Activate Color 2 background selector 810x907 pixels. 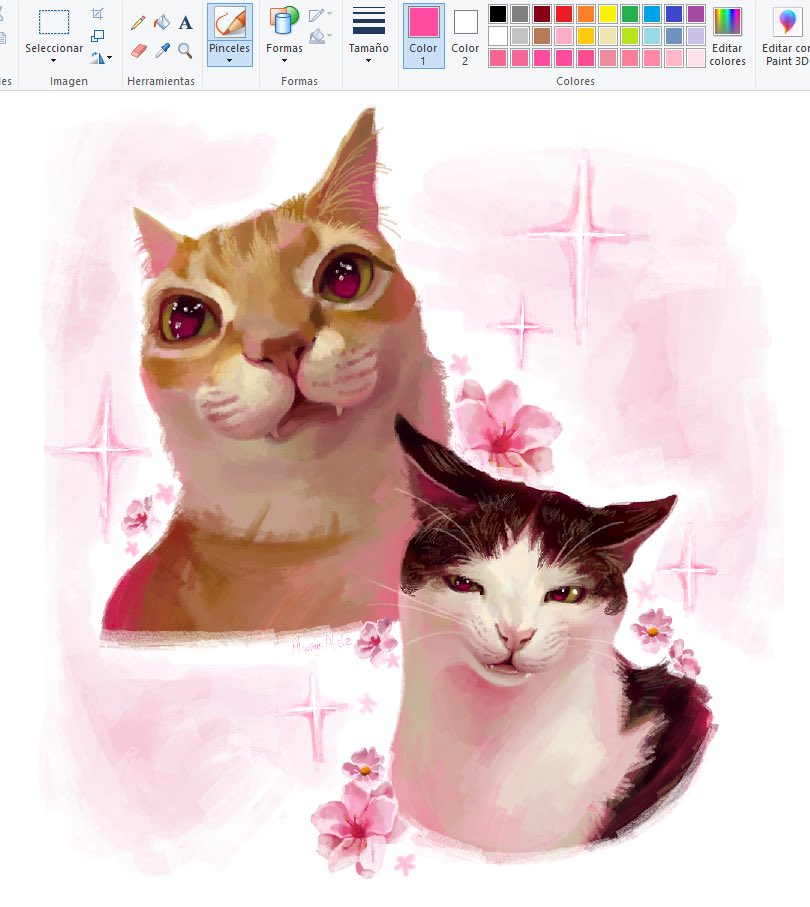click(465, 35)
